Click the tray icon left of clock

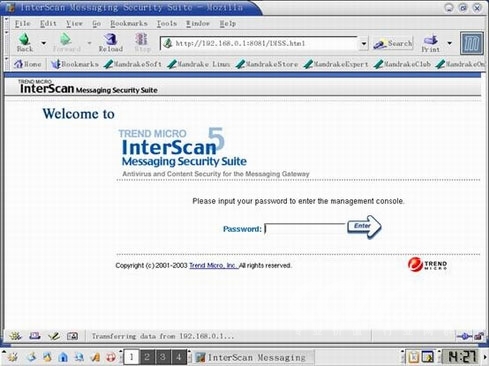(x=428, y=357)
